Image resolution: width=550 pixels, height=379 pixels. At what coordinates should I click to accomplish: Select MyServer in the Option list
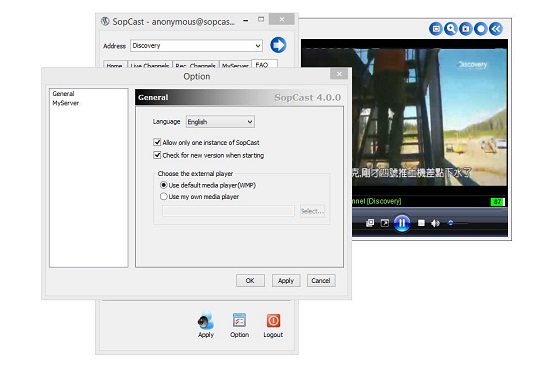pos(66,103)
